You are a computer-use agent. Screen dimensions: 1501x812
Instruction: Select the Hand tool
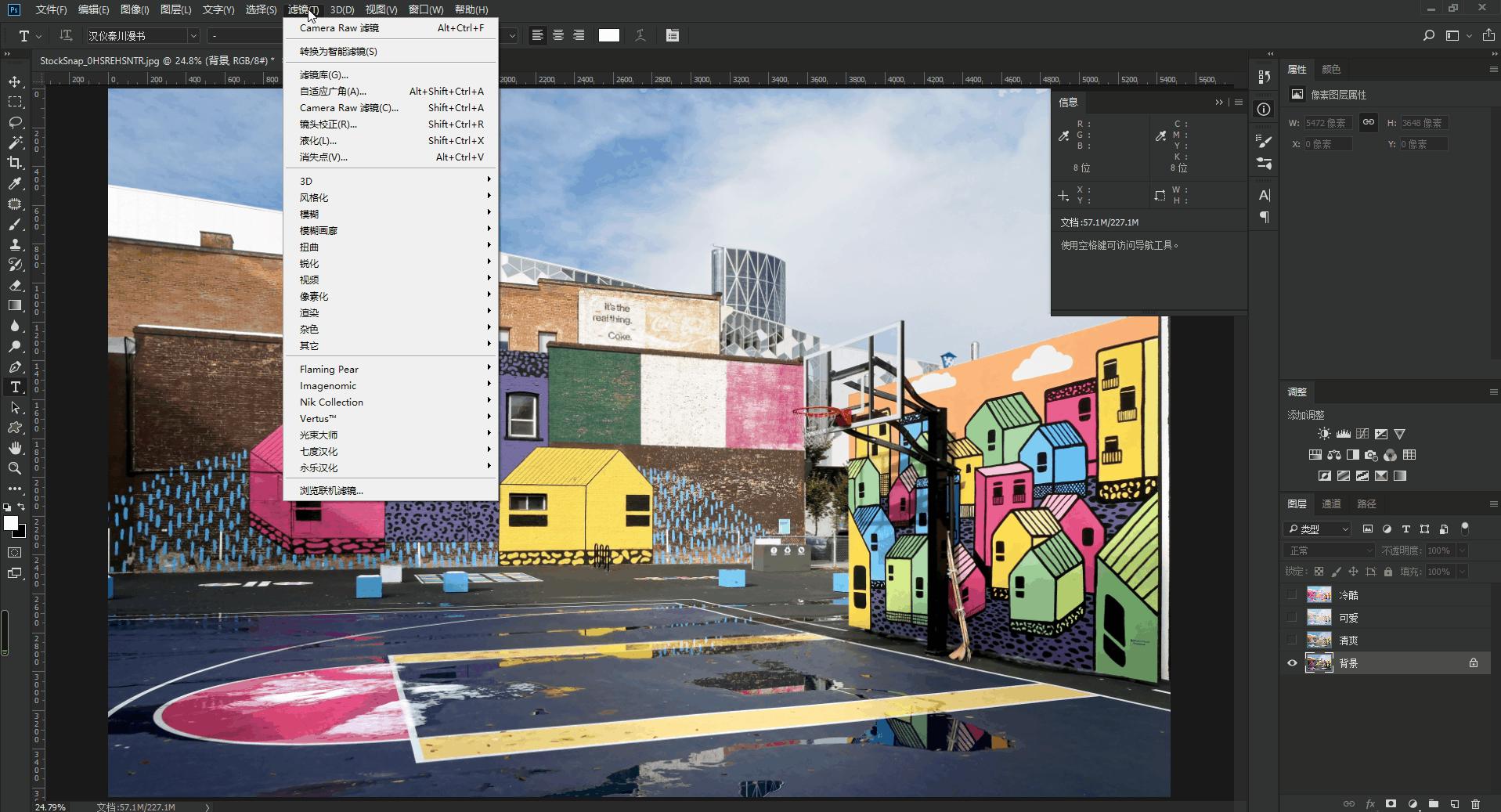(x=15, y=448)
